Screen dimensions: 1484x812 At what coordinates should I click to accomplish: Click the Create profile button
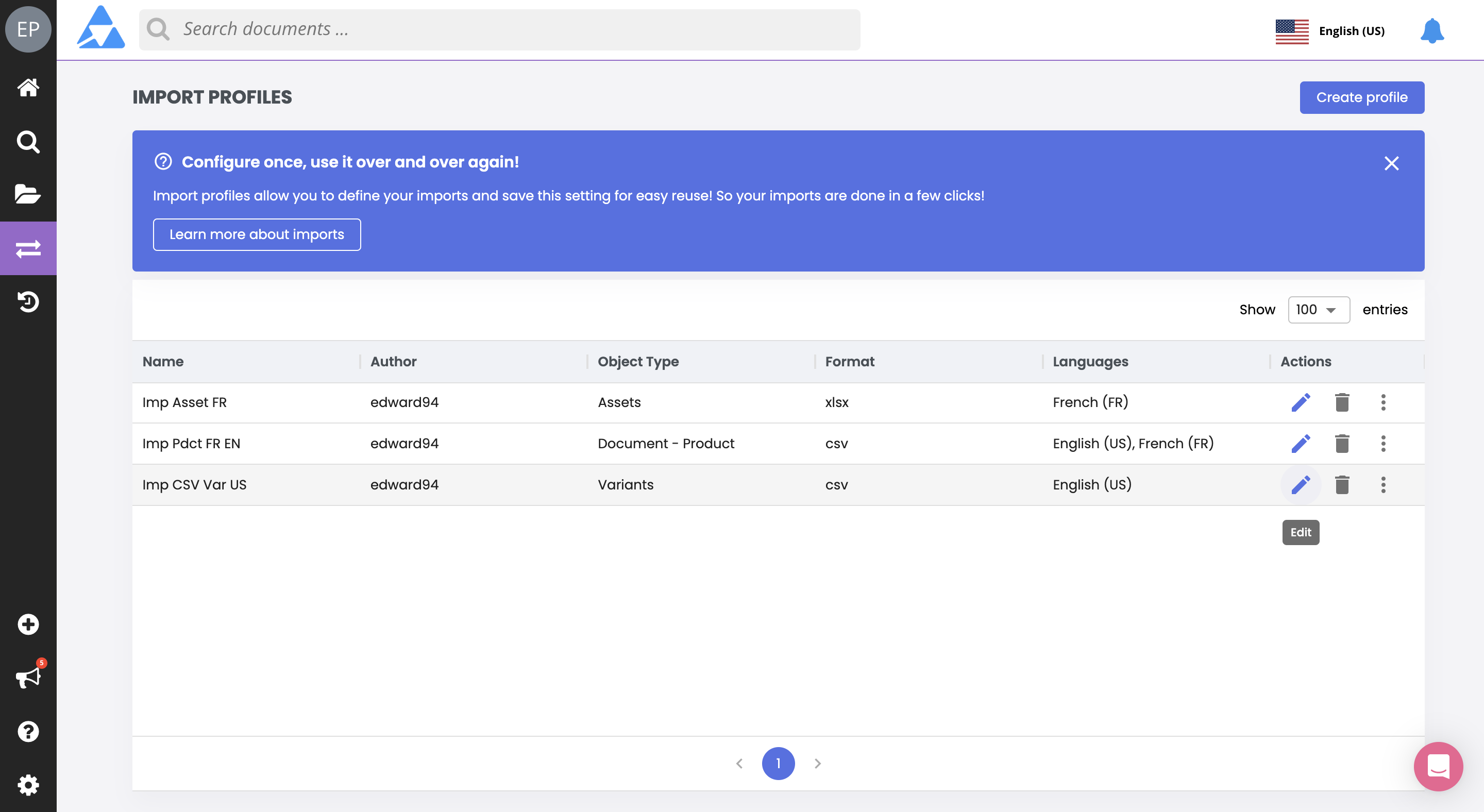(x=1361, y=97)
